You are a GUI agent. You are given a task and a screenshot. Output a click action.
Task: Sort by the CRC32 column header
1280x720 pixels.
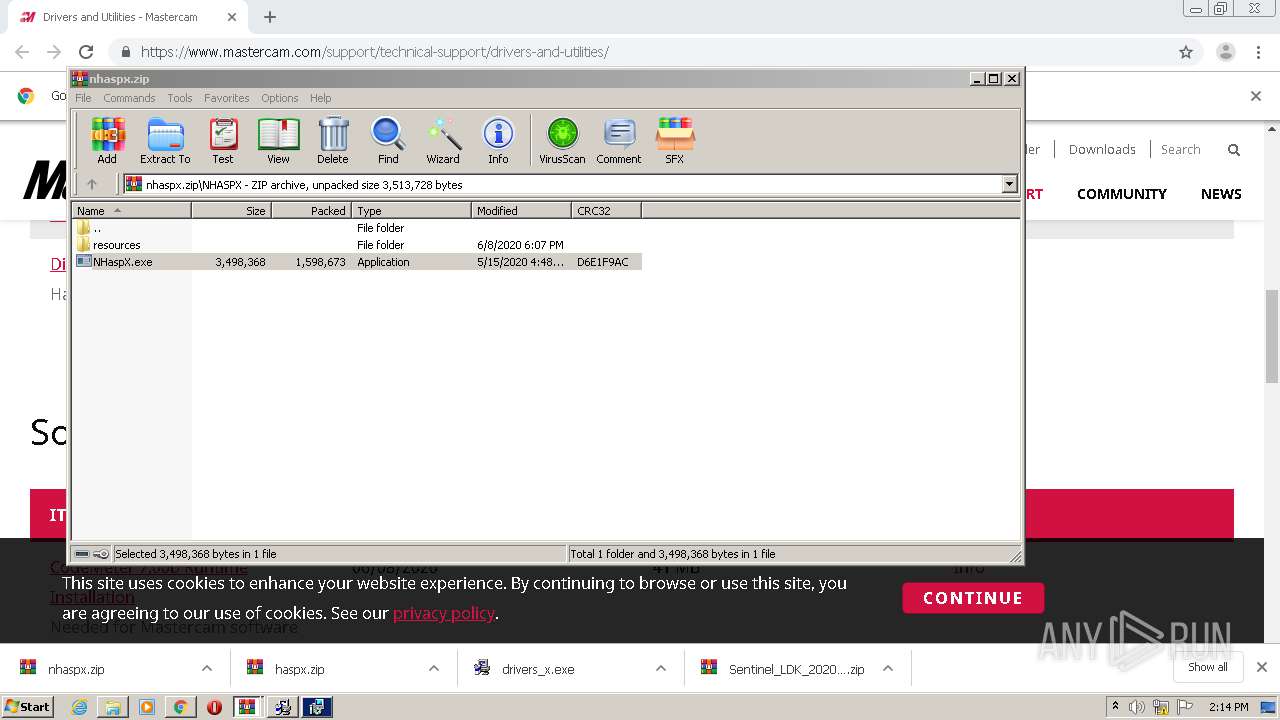(x=607, y=211)
